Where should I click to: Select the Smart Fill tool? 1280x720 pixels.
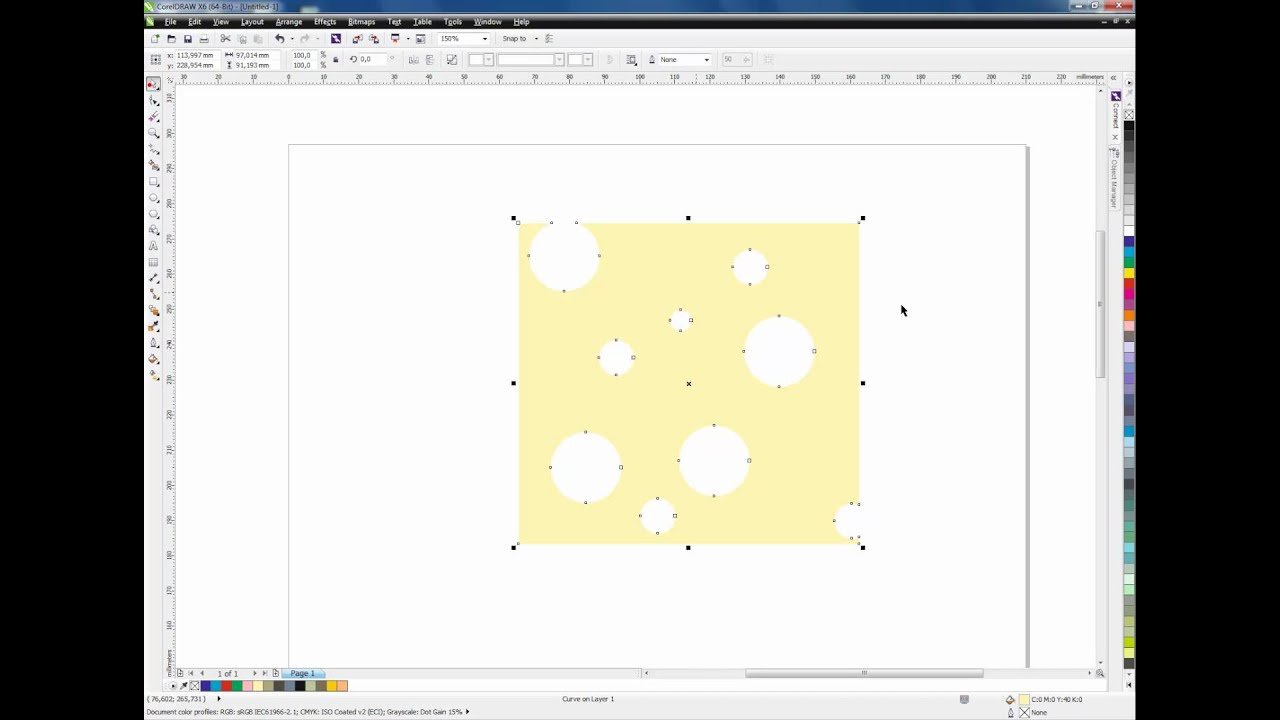154,166
